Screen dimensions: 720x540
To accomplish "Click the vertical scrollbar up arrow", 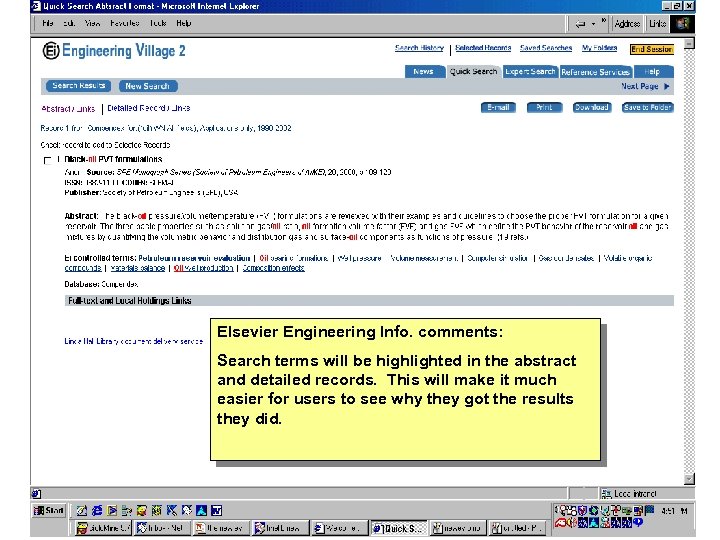I will click(x=689, y=44).
